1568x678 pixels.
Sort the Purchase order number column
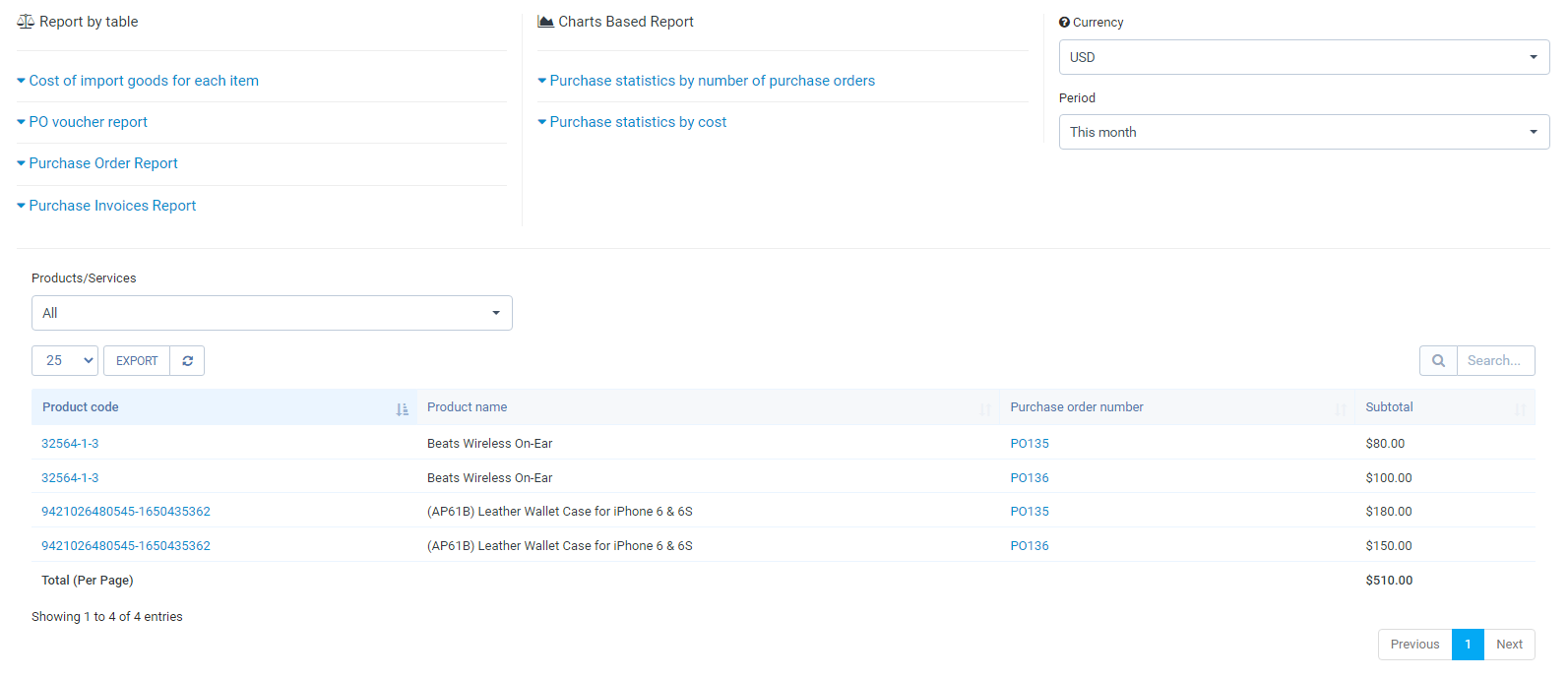(1340, 408)
